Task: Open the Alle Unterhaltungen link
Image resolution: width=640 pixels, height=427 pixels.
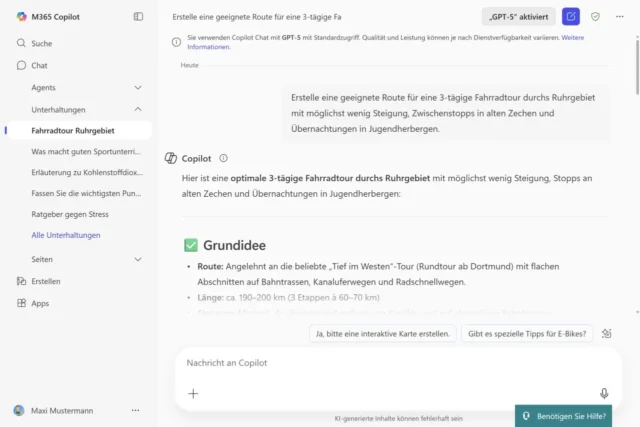Action: [x=66, y=235]
